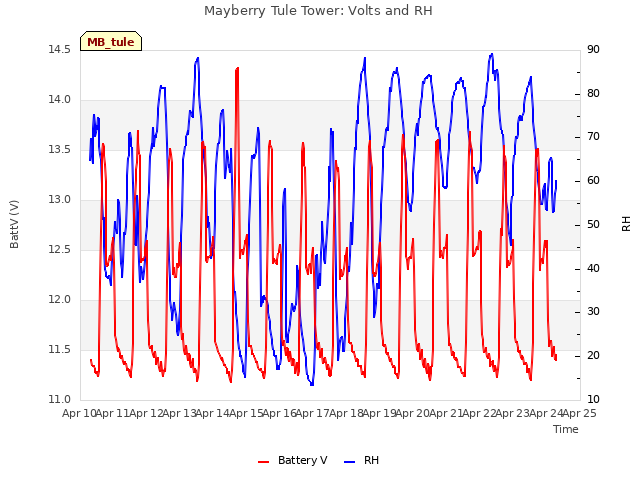Click the tall red voltage spike near Apr 15

click(237, 69)
